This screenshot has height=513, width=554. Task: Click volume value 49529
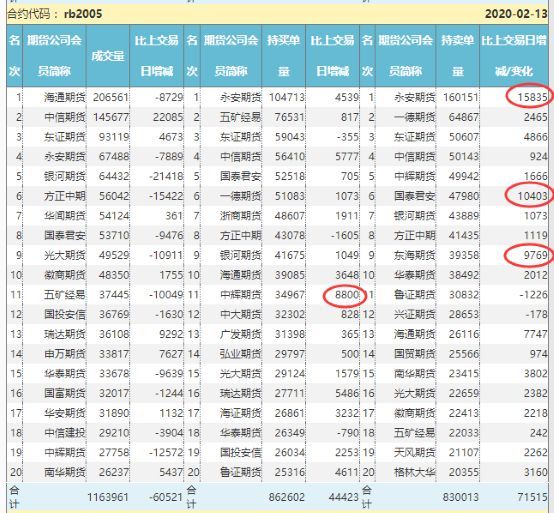coord(114,255)
